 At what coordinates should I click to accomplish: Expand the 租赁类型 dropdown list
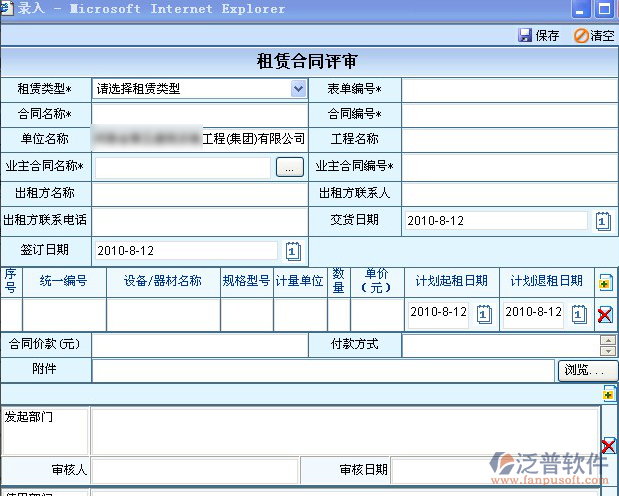tap(298, 88)
